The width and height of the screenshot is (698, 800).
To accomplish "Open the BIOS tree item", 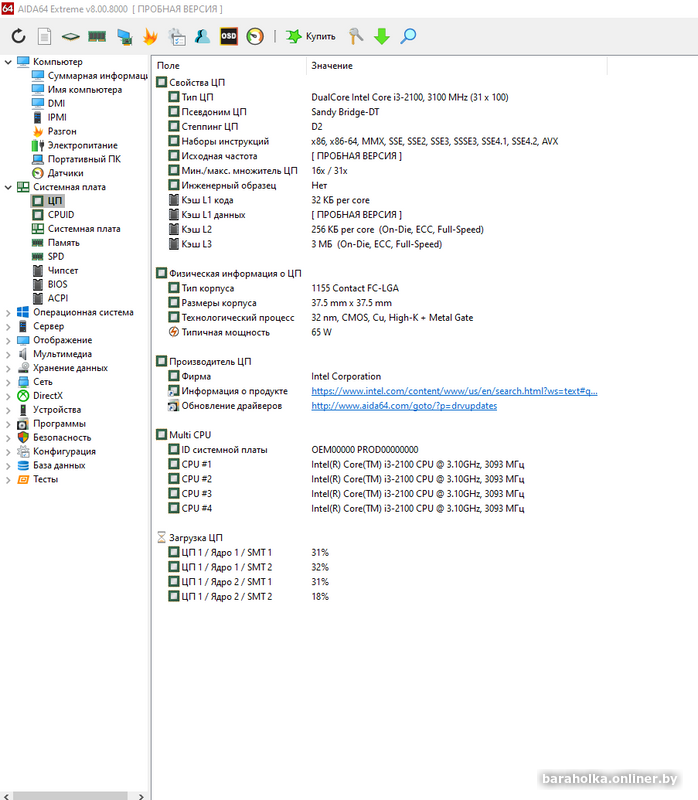I will tap(50, 284).
